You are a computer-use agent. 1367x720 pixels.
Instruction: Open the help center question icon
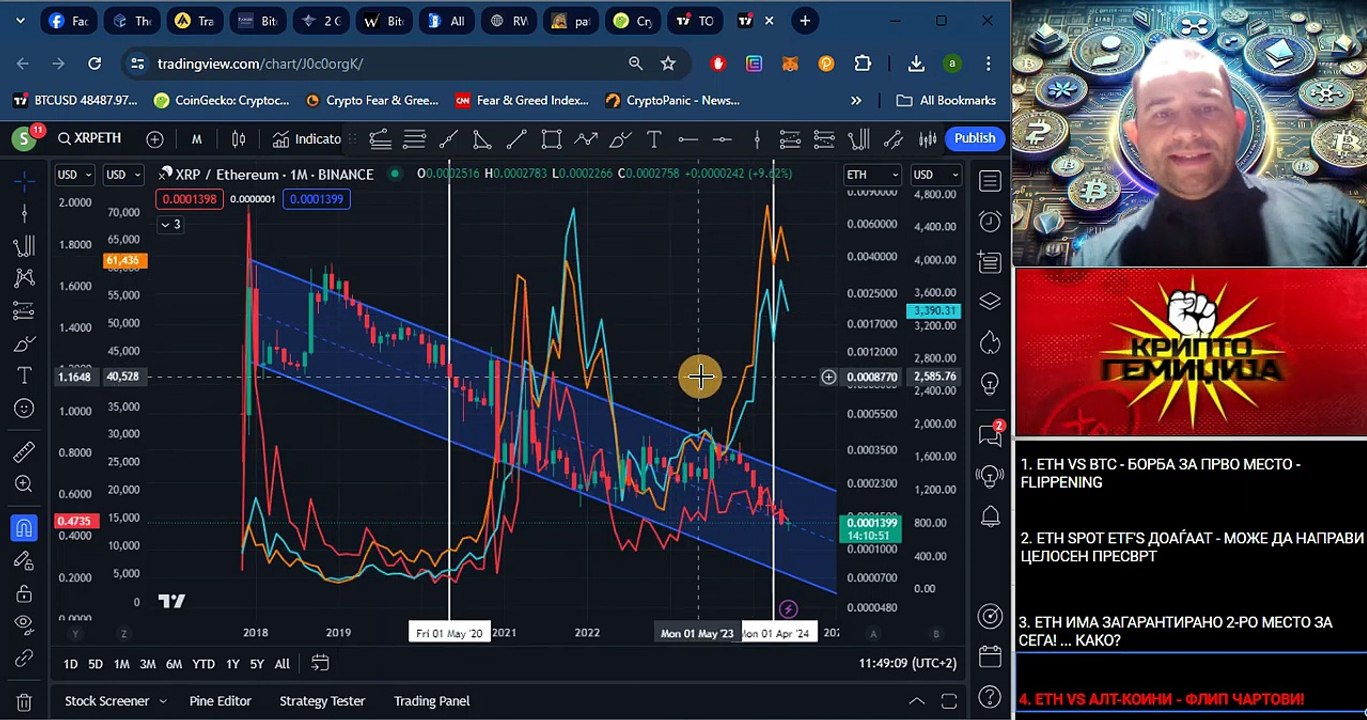point(990,697)
